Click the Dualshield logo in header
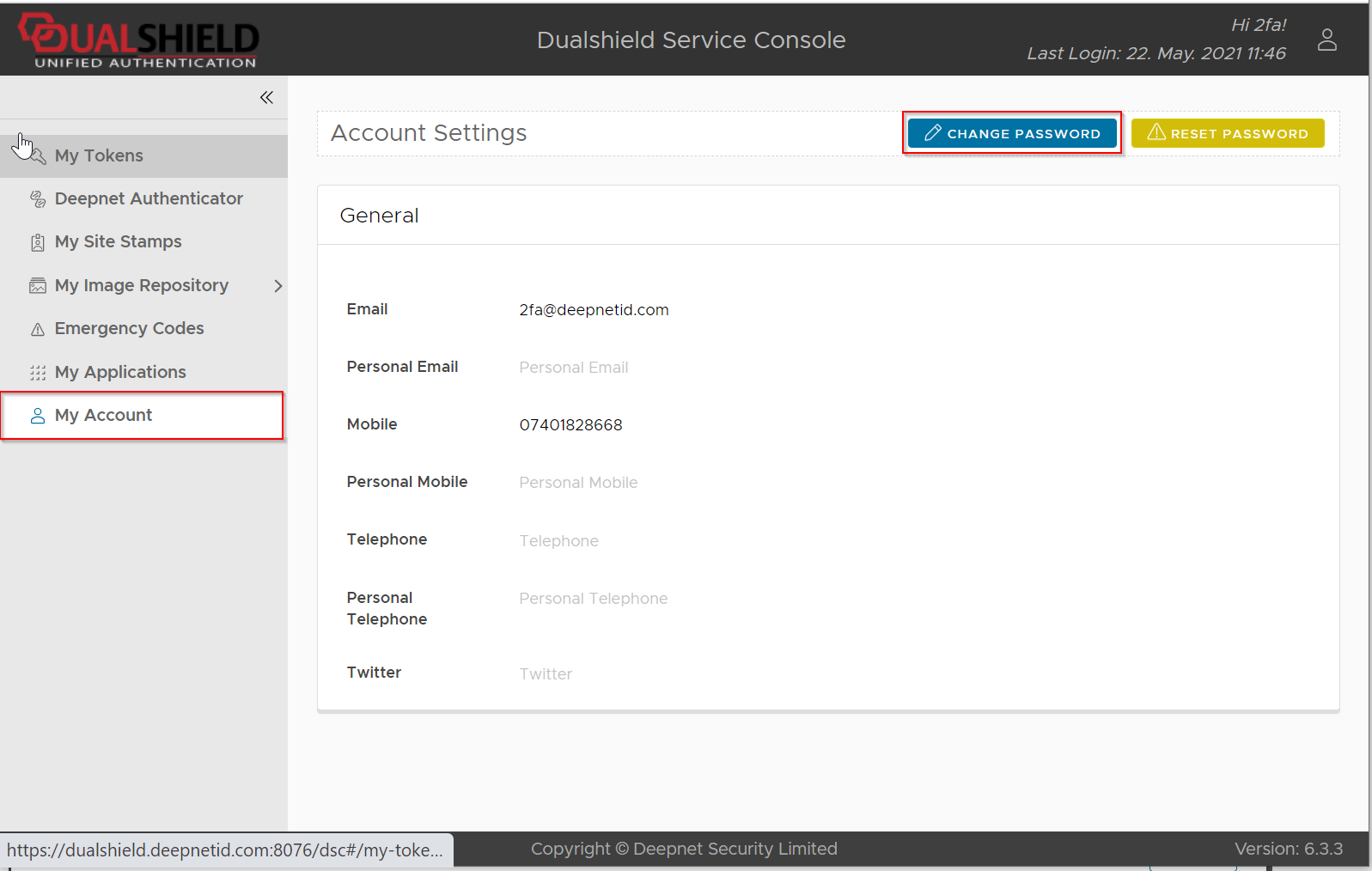The width and height of the screenshot is (1372, 871). [139, 40]
